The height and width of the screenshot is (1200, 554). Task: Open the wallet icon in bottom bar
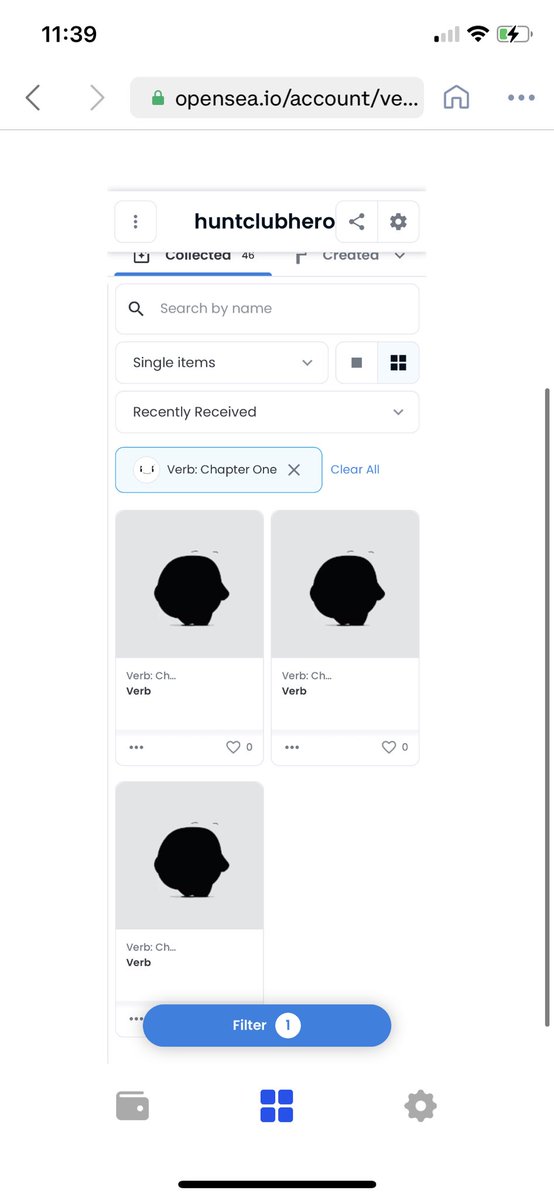tap(132, 1106)
